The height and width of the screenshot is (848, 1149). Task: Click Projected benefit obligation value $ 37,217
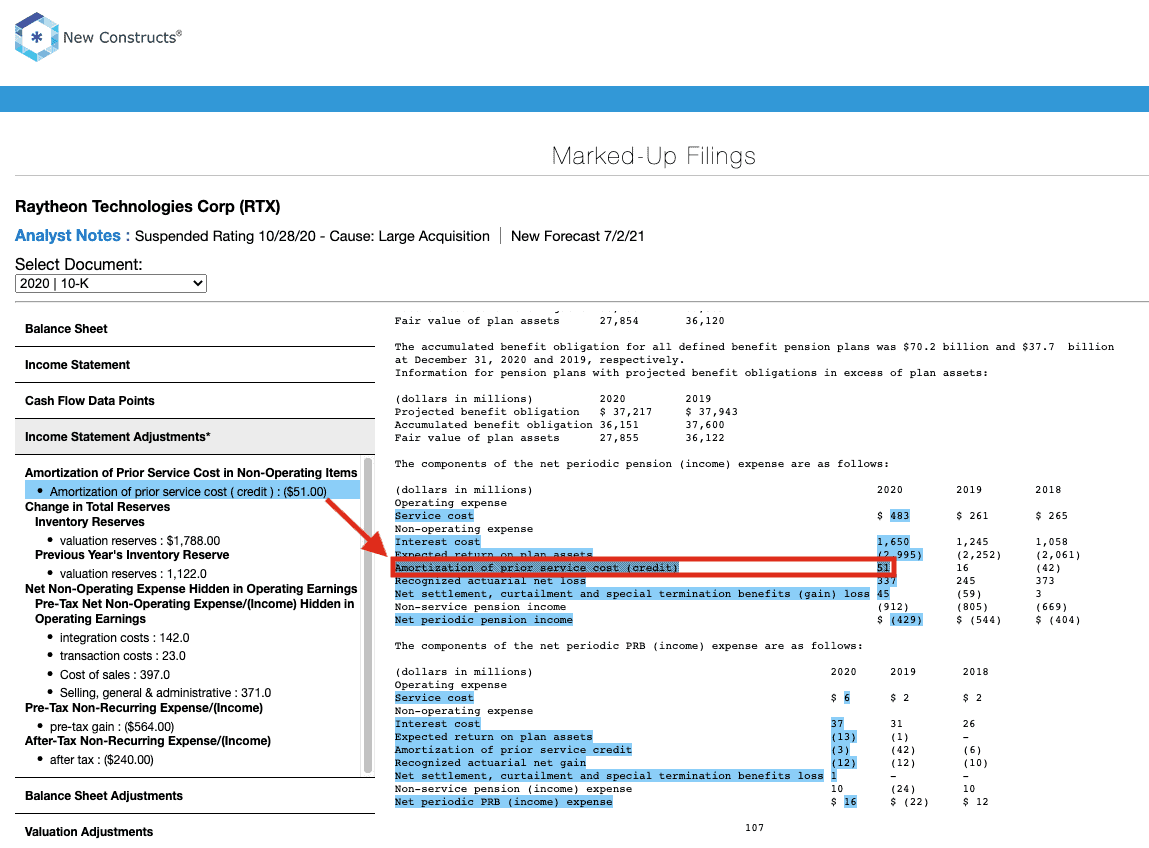click(x=626, y=412)
